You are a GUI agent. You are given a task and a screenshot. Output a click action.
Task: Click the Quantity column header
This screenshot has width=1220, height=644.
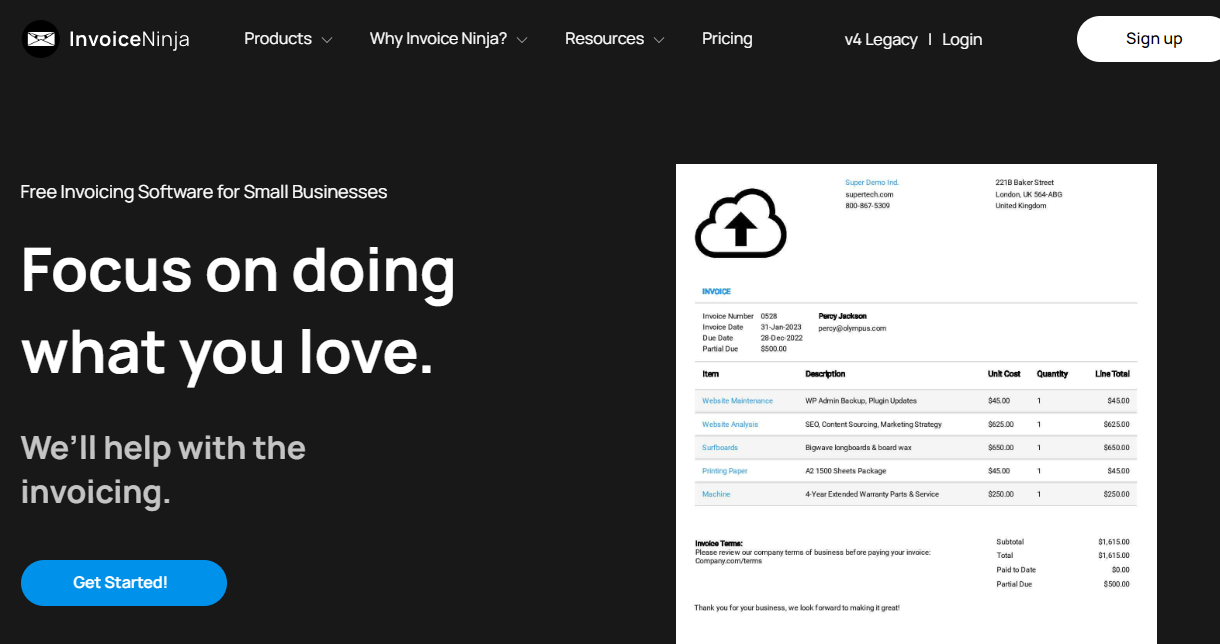point(1052,374)
